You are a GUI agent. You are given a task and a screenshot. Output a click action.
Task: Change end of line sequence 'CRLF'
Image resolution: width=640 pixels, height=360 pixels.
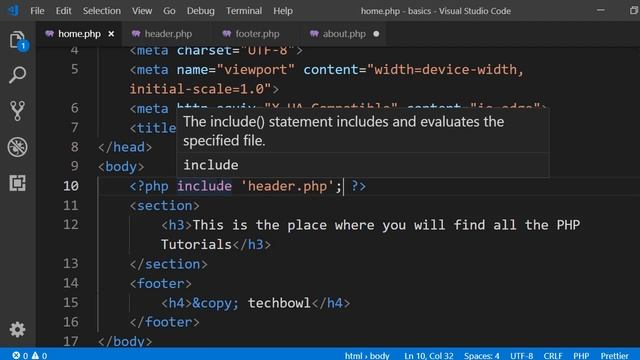[553, 356]
